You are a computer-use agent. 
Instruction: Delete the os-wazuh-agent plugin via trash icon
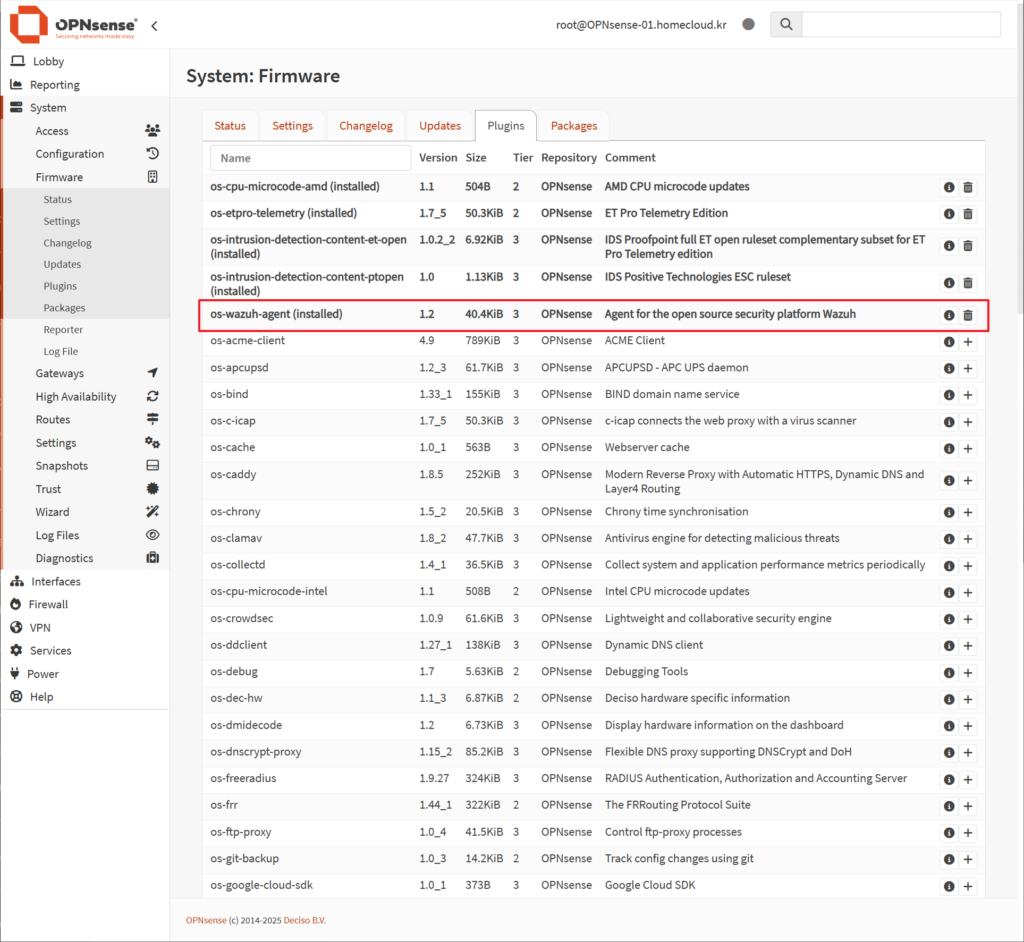click(x=967, y=315)
